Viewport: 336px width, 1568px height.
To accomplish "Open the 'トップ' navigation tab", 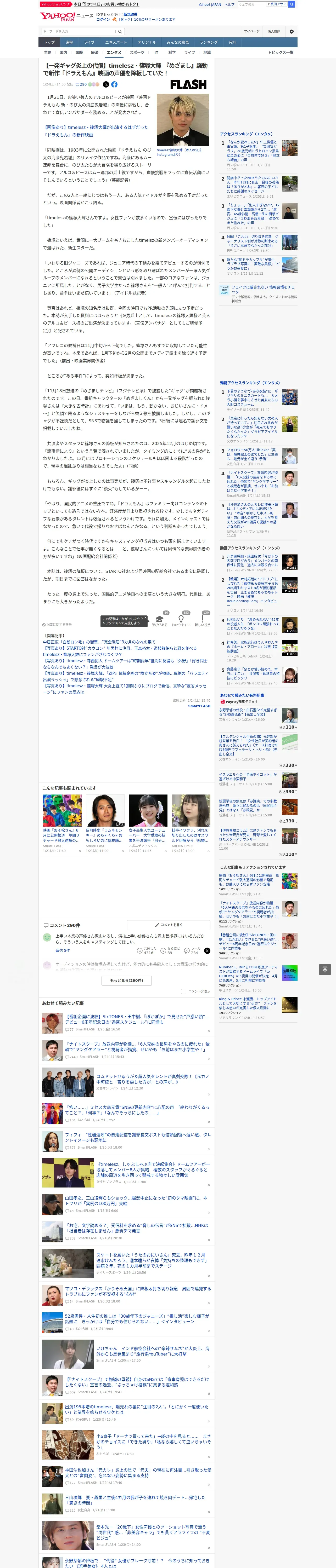I will (x=49, y=43).
